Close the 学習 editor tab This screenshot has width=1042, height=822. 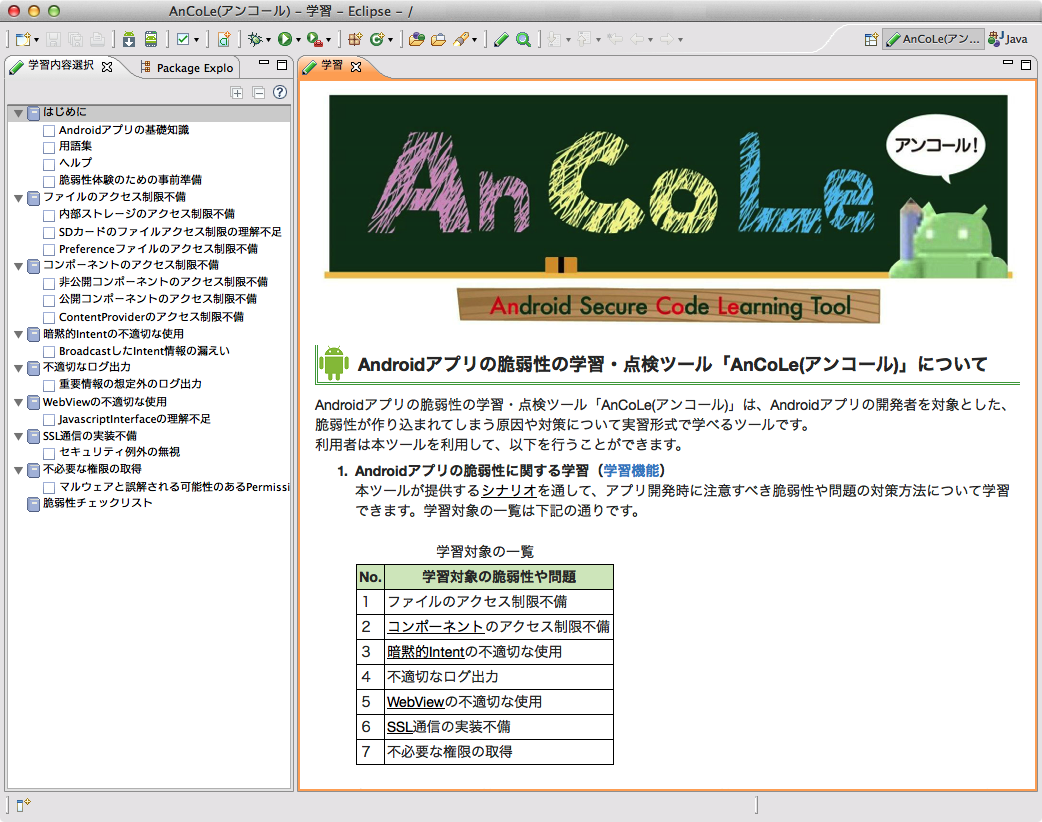(x=356, y=66)
